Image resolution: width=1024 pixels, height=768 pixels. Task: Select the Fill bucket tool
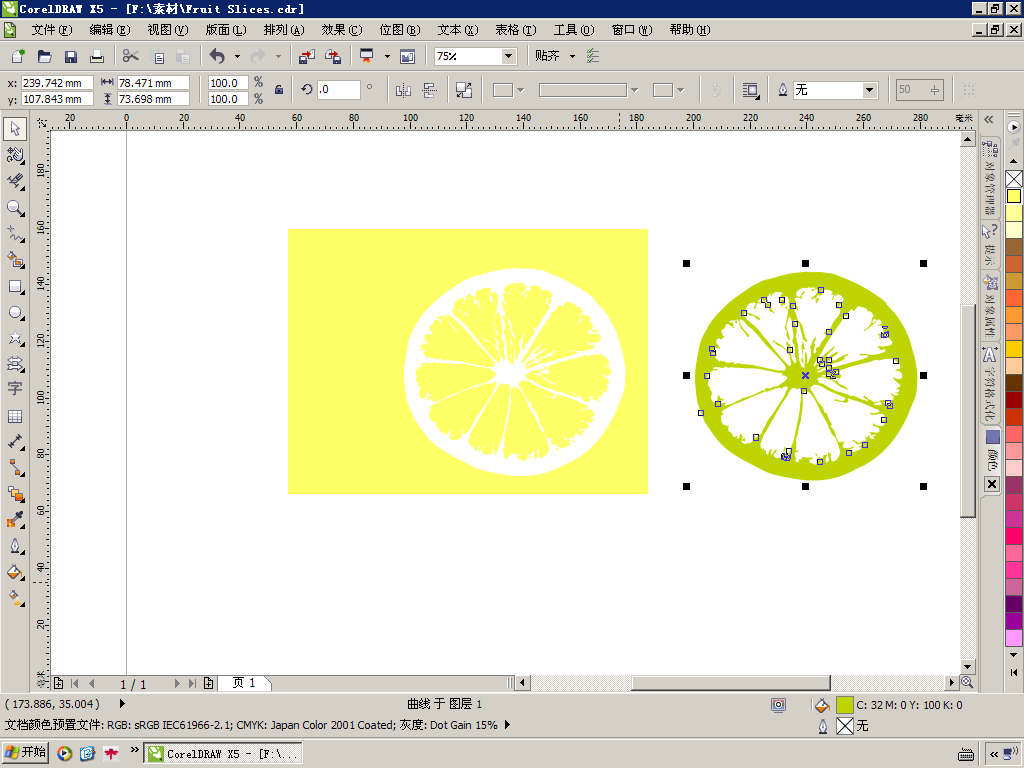coord(14,572)
